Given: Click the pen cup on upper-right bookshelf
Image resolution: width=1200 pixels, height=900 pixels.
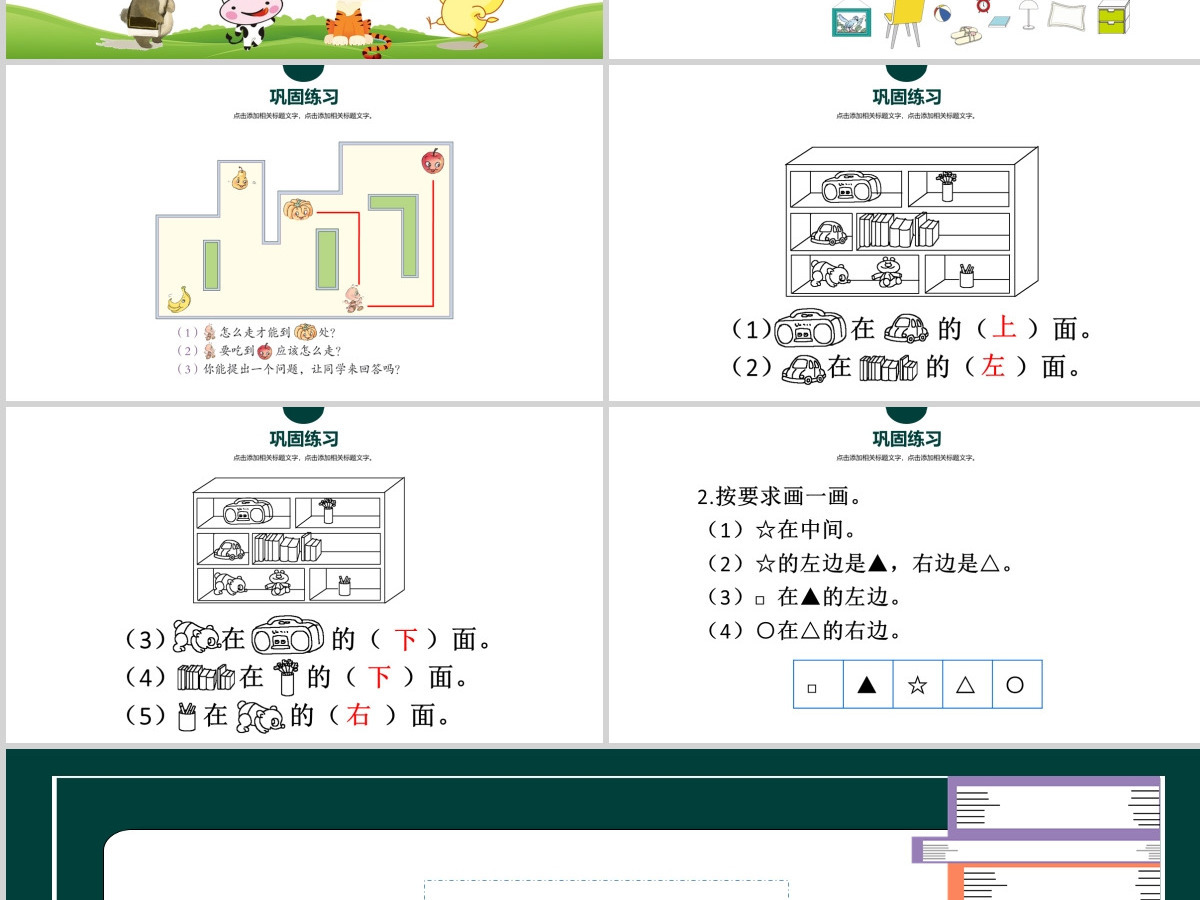Looking at the screenshot, I should pyautogui.click(x=966, y=276).
